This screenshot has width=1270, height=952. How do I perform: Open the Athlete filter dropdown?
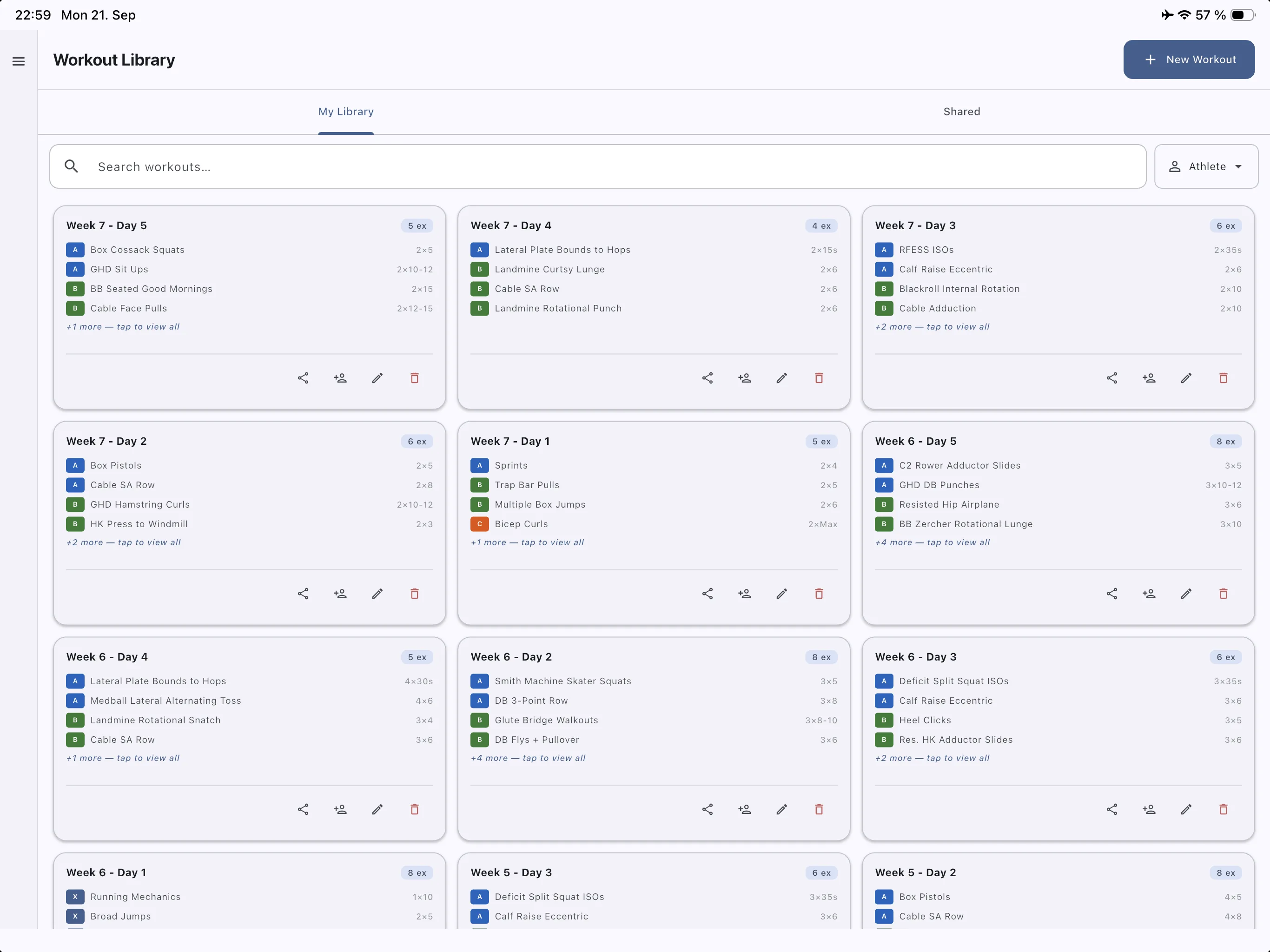pos(1206,166)
